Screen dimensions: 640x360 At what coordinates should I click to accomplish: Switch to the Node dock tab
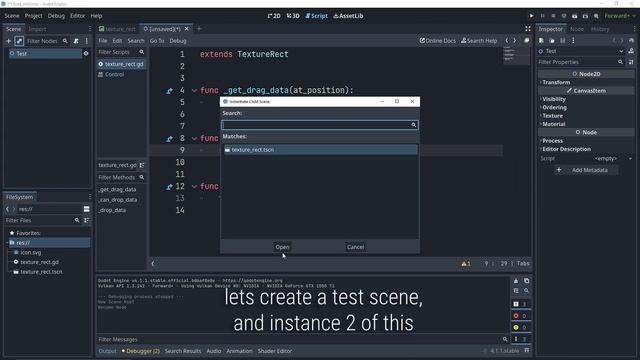[576, 29]
